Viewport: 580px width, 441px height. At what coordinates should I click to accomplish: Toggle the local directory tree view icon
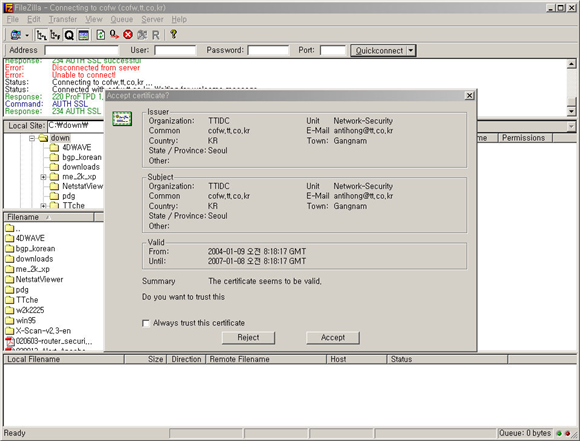[41, 35]
